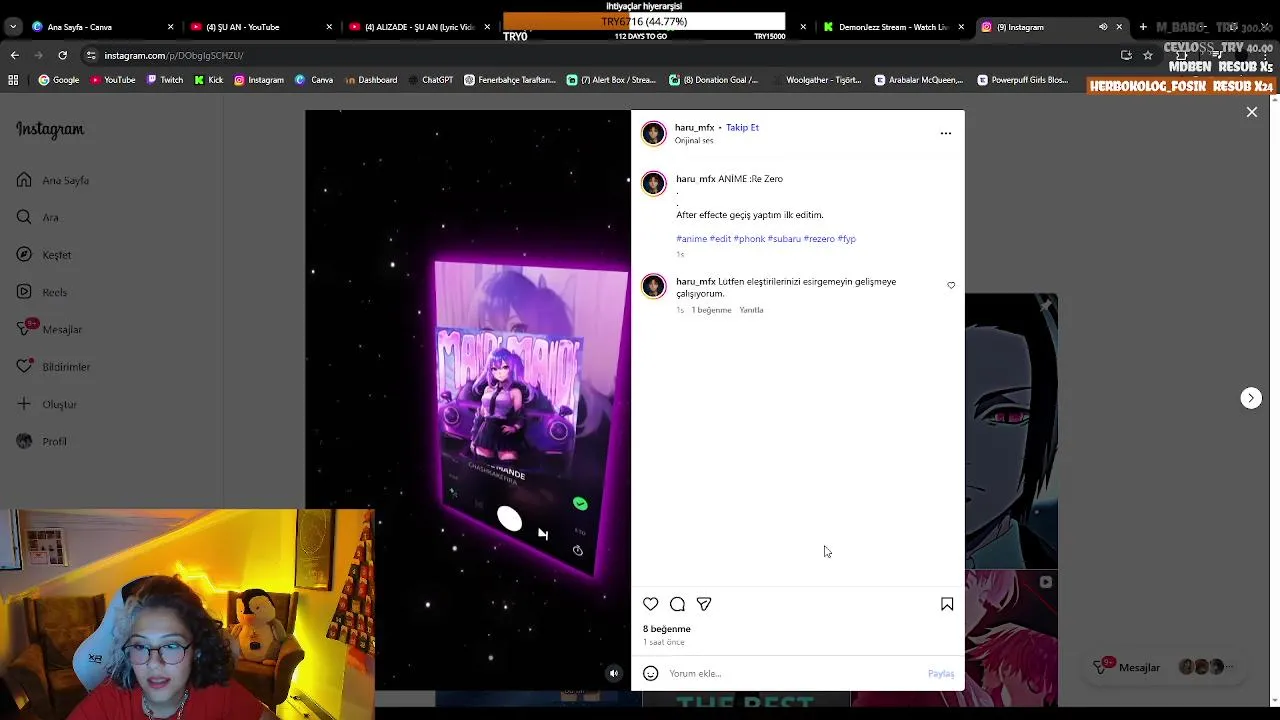
Task: Like haru_mfx's comment with small heart
Action: pyautogui.click(x=951, y=285)
